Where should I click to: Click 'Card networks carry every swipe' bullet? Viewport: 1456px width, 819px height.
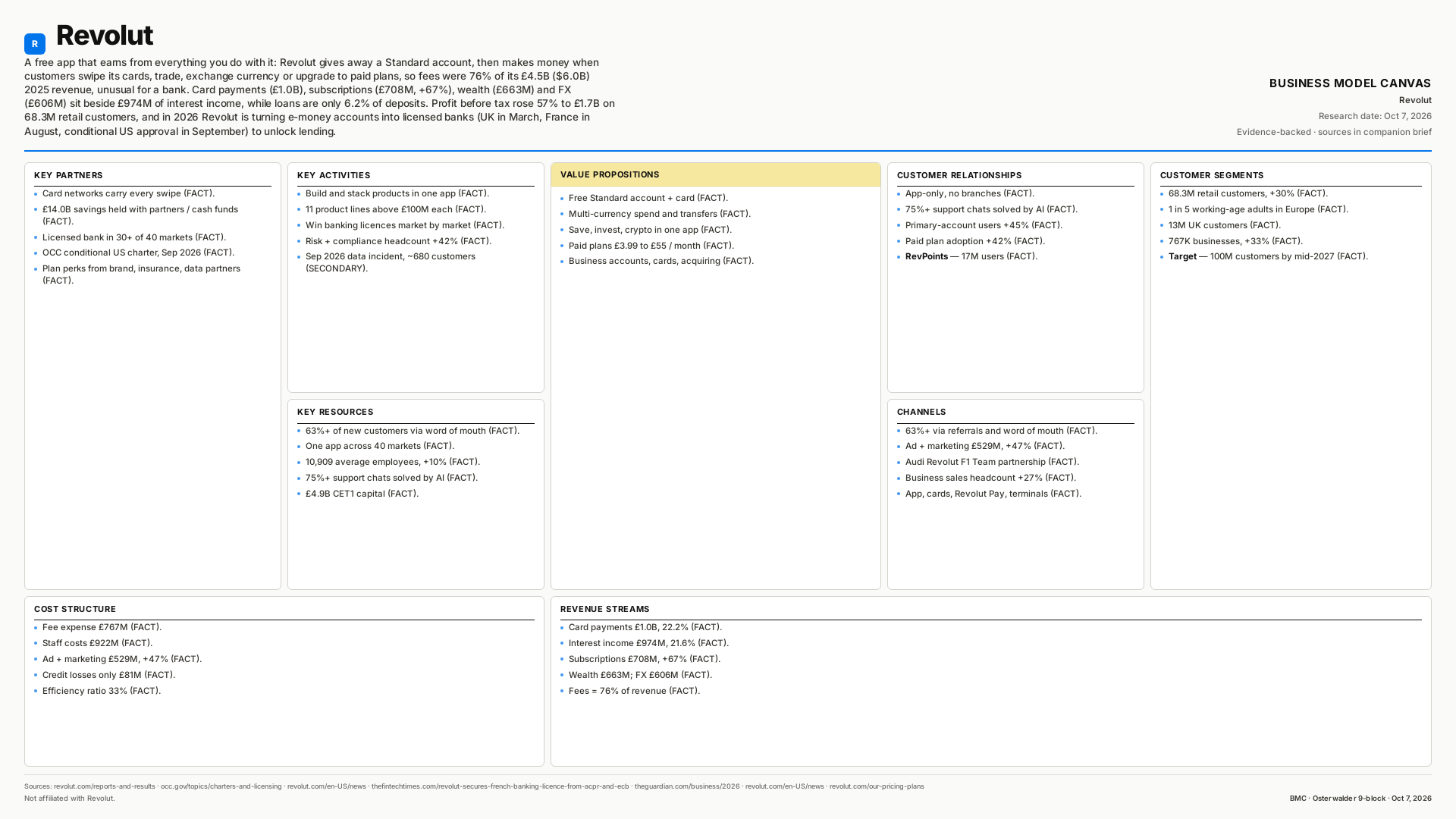(128, 193)
